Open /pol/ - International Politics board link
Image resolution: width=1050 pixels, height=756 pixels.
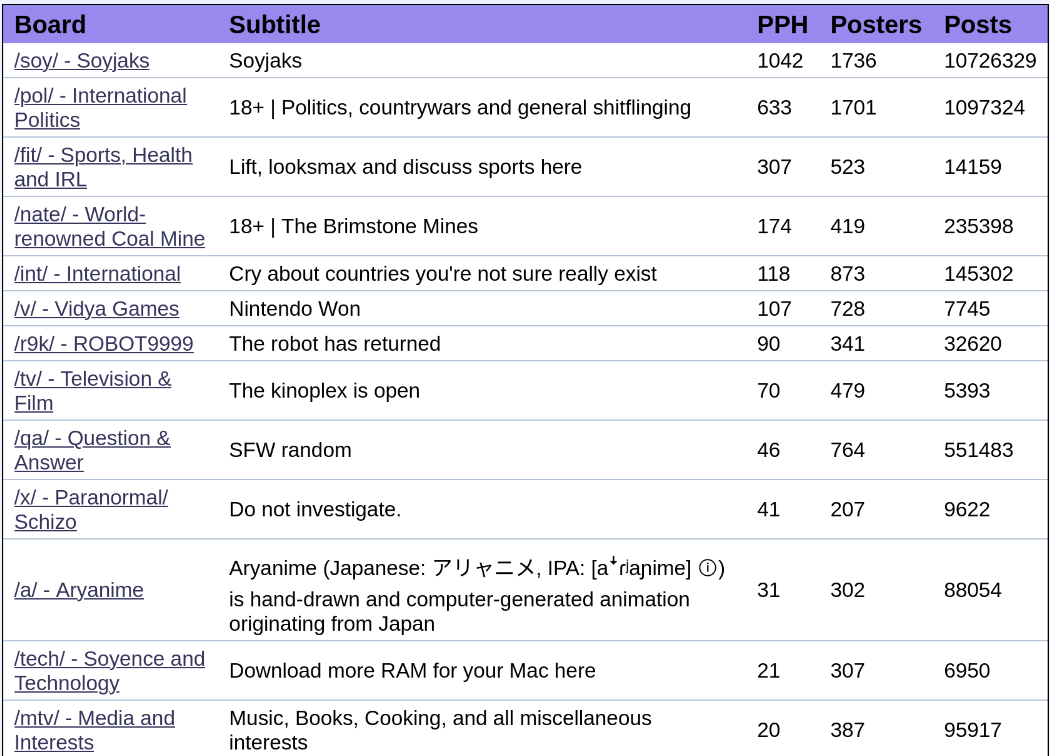[100, 96]
